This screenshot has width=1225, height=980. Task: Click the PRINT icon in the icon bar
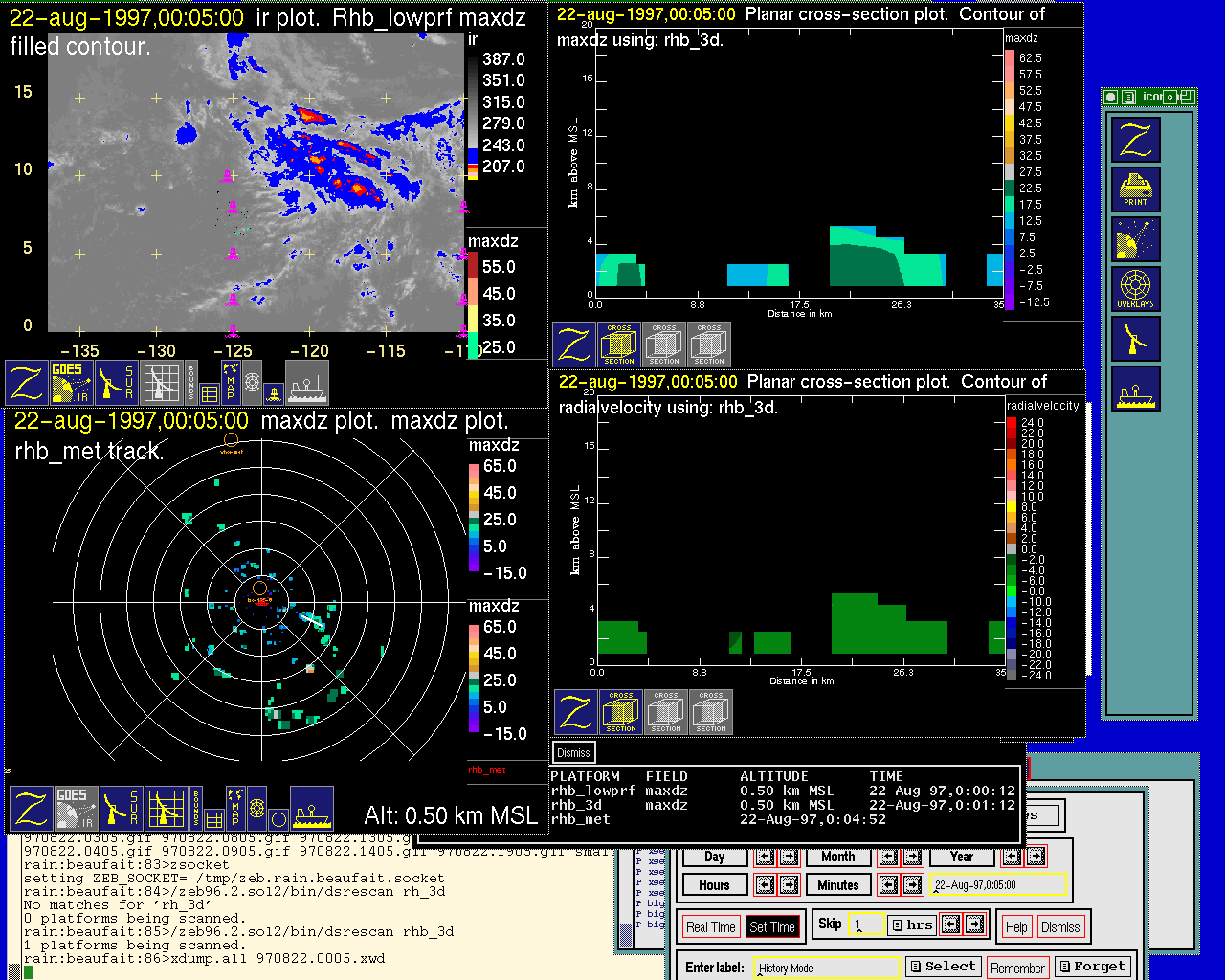click(x=1136, y=189)
